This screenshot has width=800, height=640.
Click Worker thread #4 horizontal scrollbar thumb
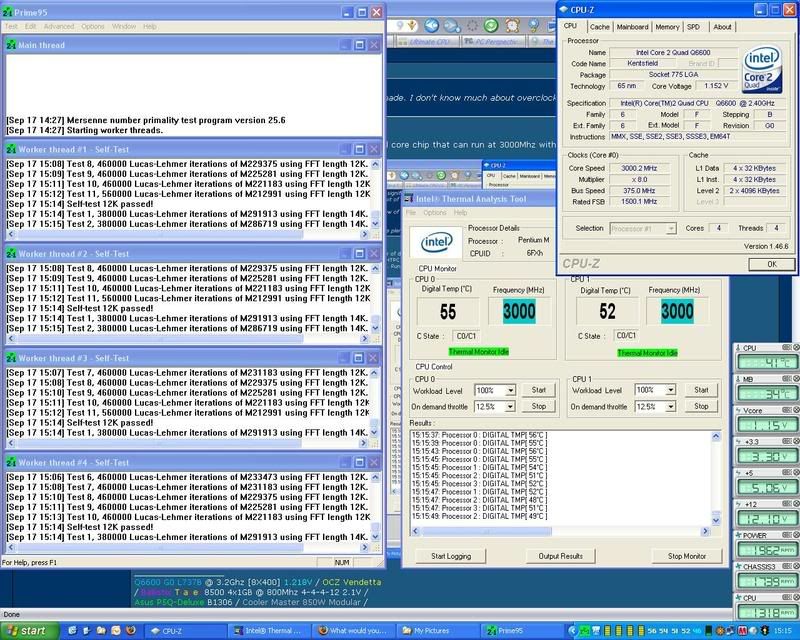coord(158,548)
